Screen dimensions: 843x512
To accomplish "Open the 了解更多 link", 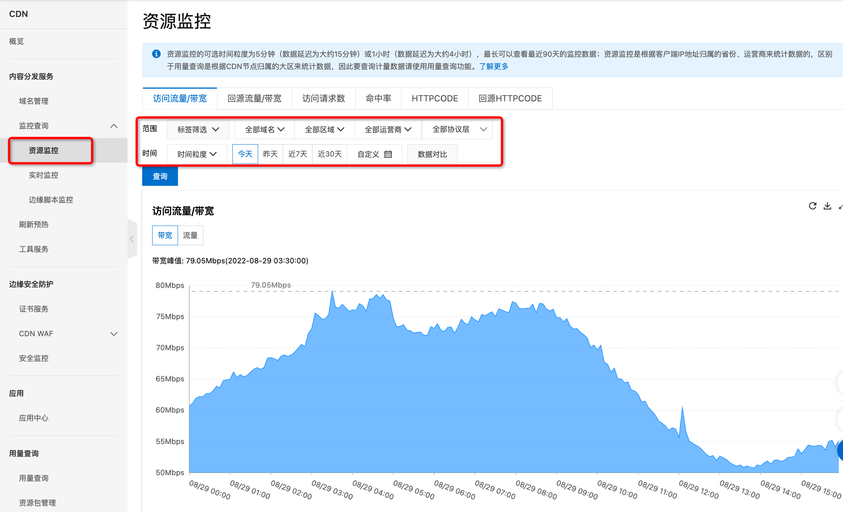I will coord(494,67).
